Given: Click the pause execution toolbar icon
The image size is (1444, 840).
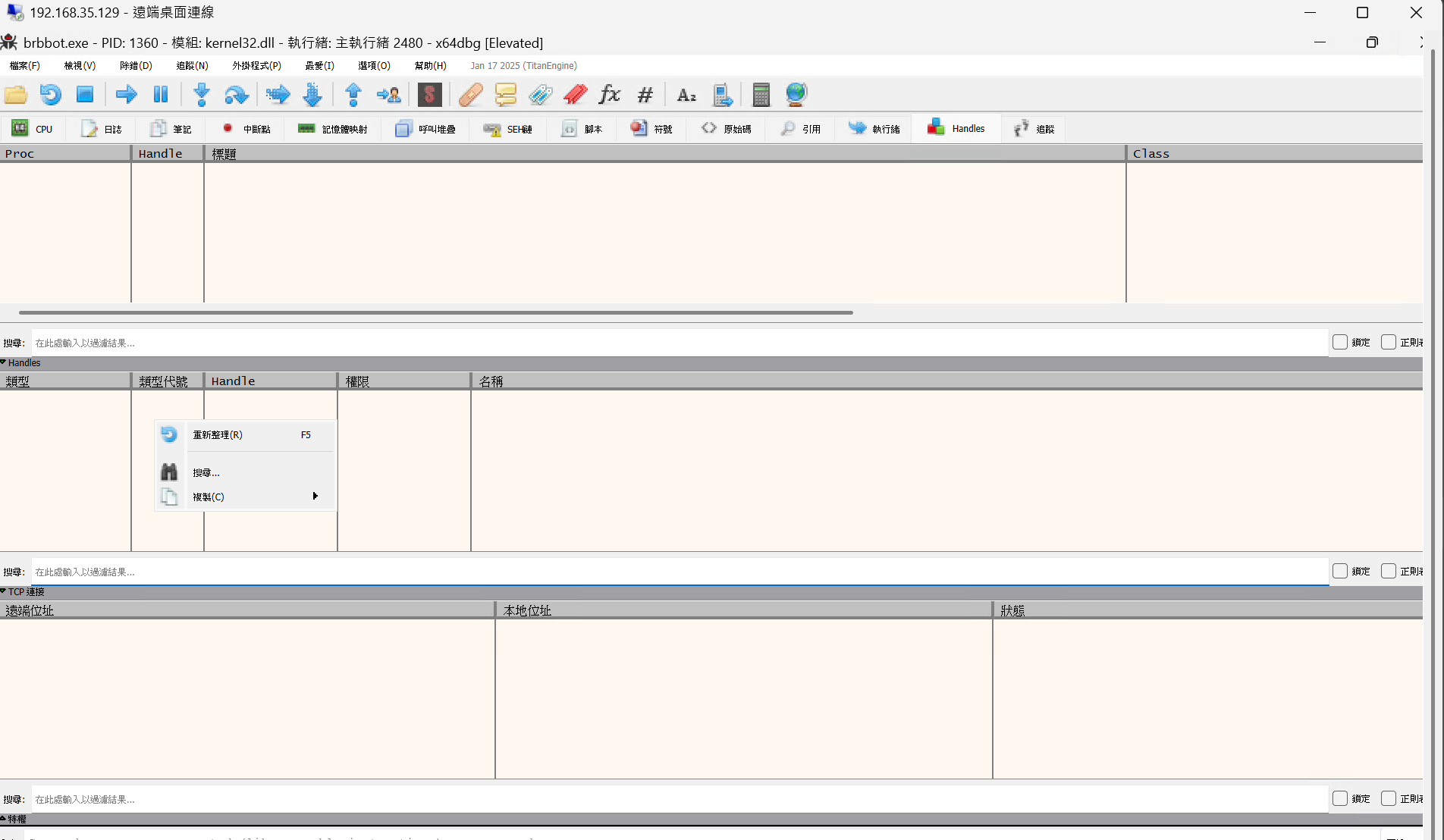Looking at the screenshot, I should tap(161, 95).
